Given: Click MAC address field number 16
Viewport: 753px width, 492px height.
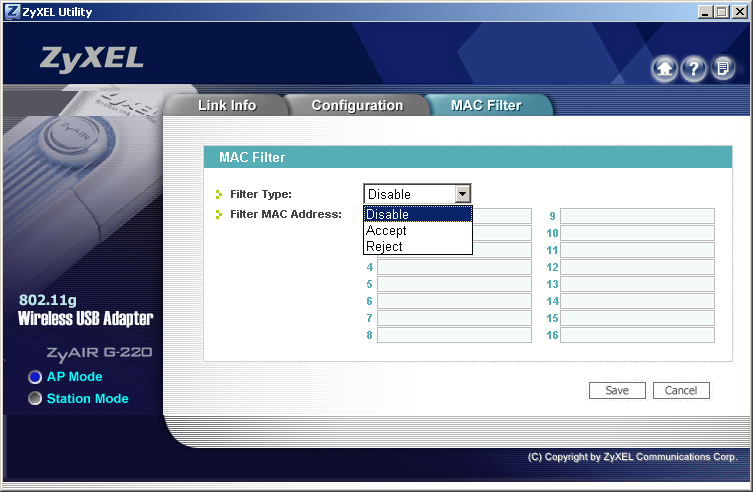Looking at the screenshot, I should [x=637, y=335].
